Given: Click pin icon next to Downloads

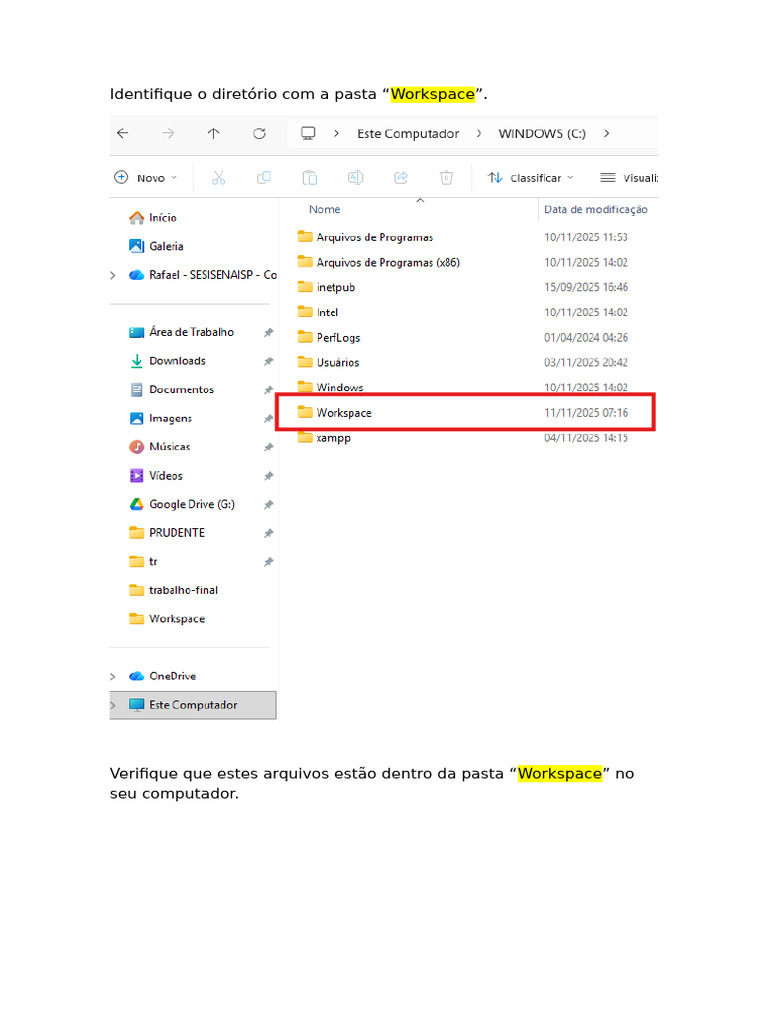Looking at the screenshot, I should point(268,362).
